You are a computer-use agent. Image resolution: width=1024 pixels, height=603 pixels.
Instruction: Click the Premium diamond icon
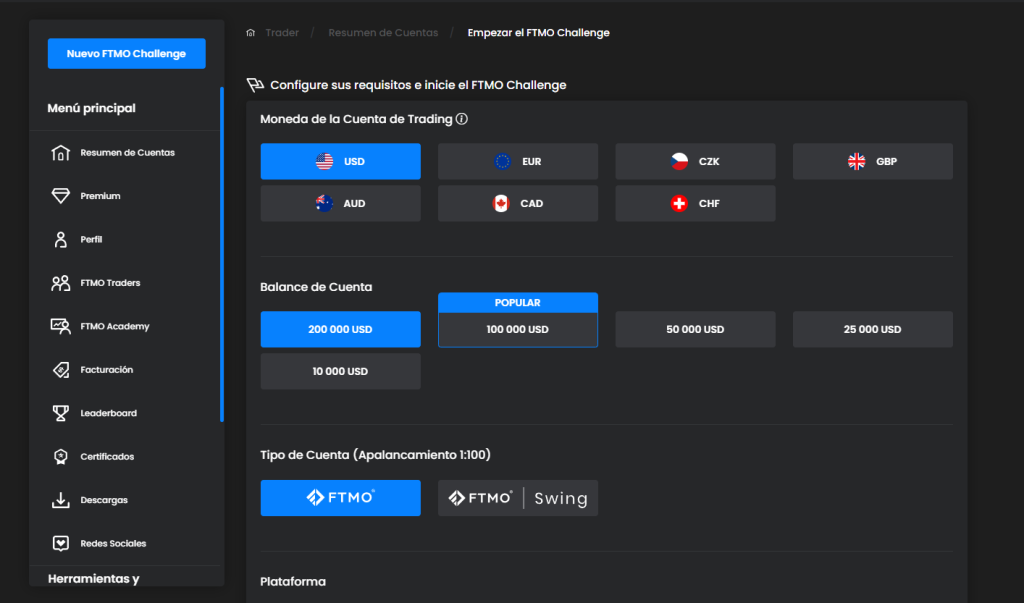tap(61, 196)
